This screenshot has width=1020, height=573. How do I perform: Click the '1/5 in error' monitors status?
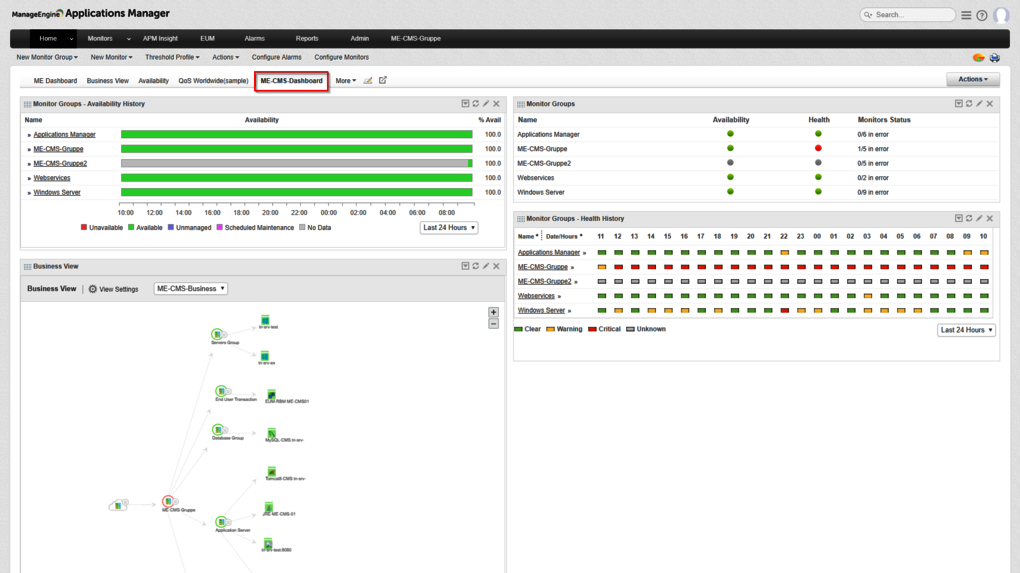click(x=873, y=149)
